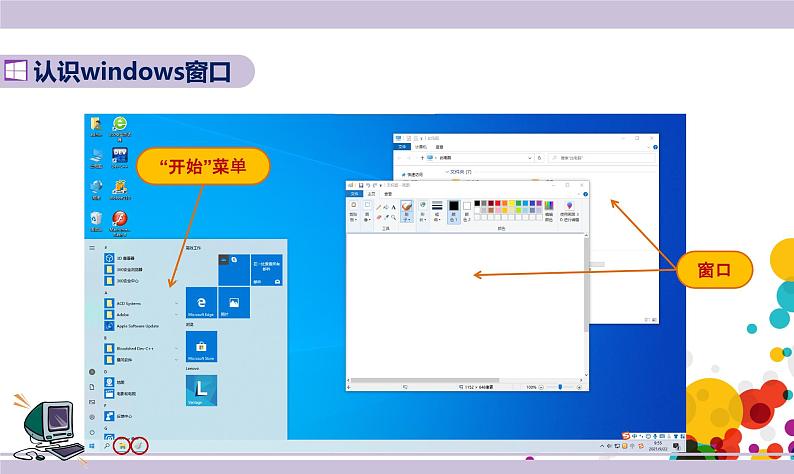The image size is (794, 474).
Task: Click the Save icon in Paint title bar
Action: [361, 185]
